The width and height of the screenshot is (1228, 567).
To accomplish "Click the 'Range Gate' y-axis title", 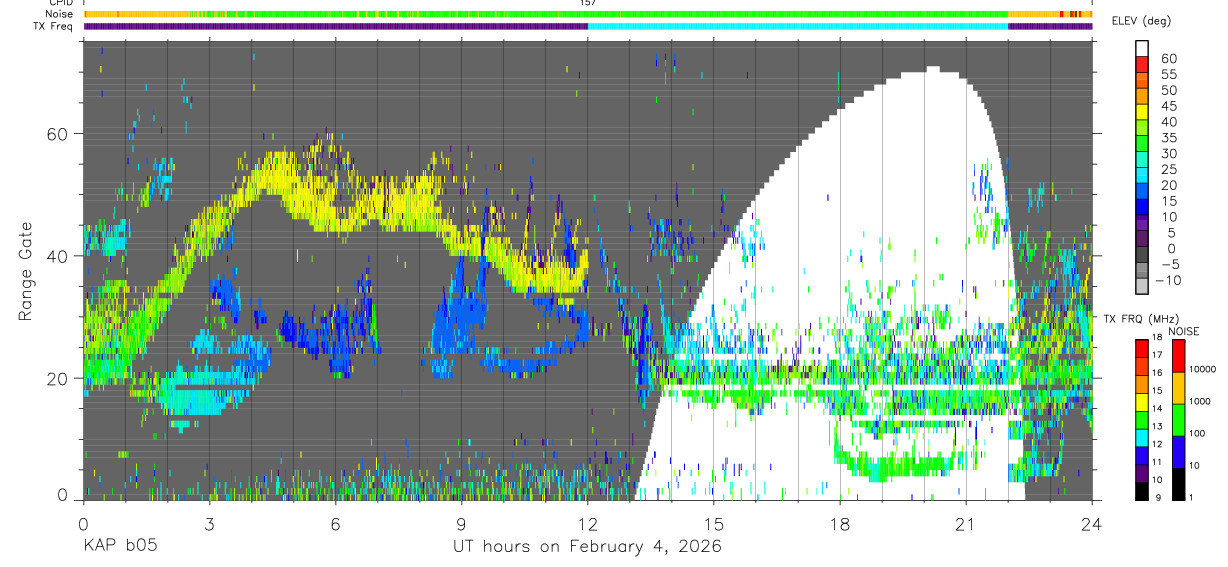I will click(x=26, y=273).
